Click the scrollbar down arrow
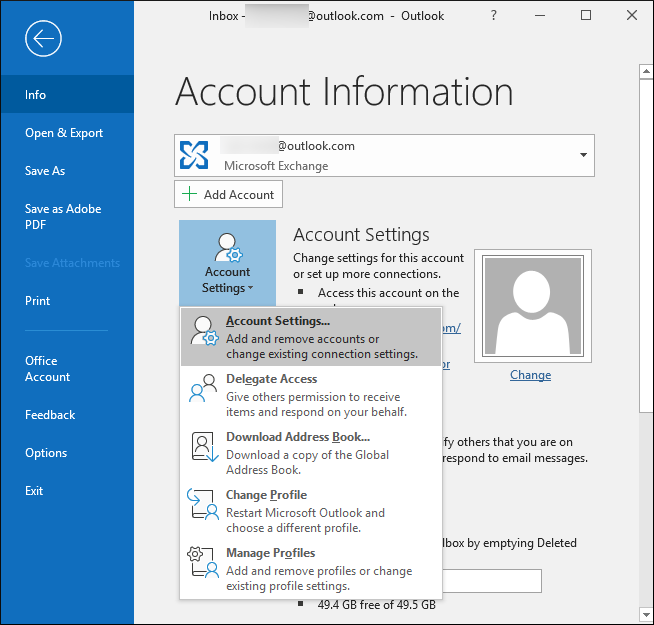This screenshot has width=654, height=625. [646, 614]
